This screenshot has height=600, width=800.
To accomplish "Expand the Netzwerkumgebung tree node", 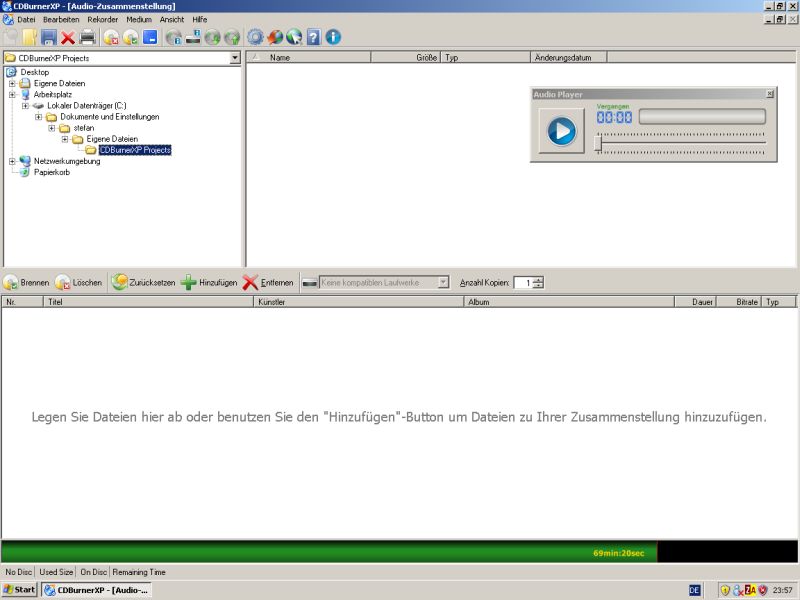I will pos(12,161).
